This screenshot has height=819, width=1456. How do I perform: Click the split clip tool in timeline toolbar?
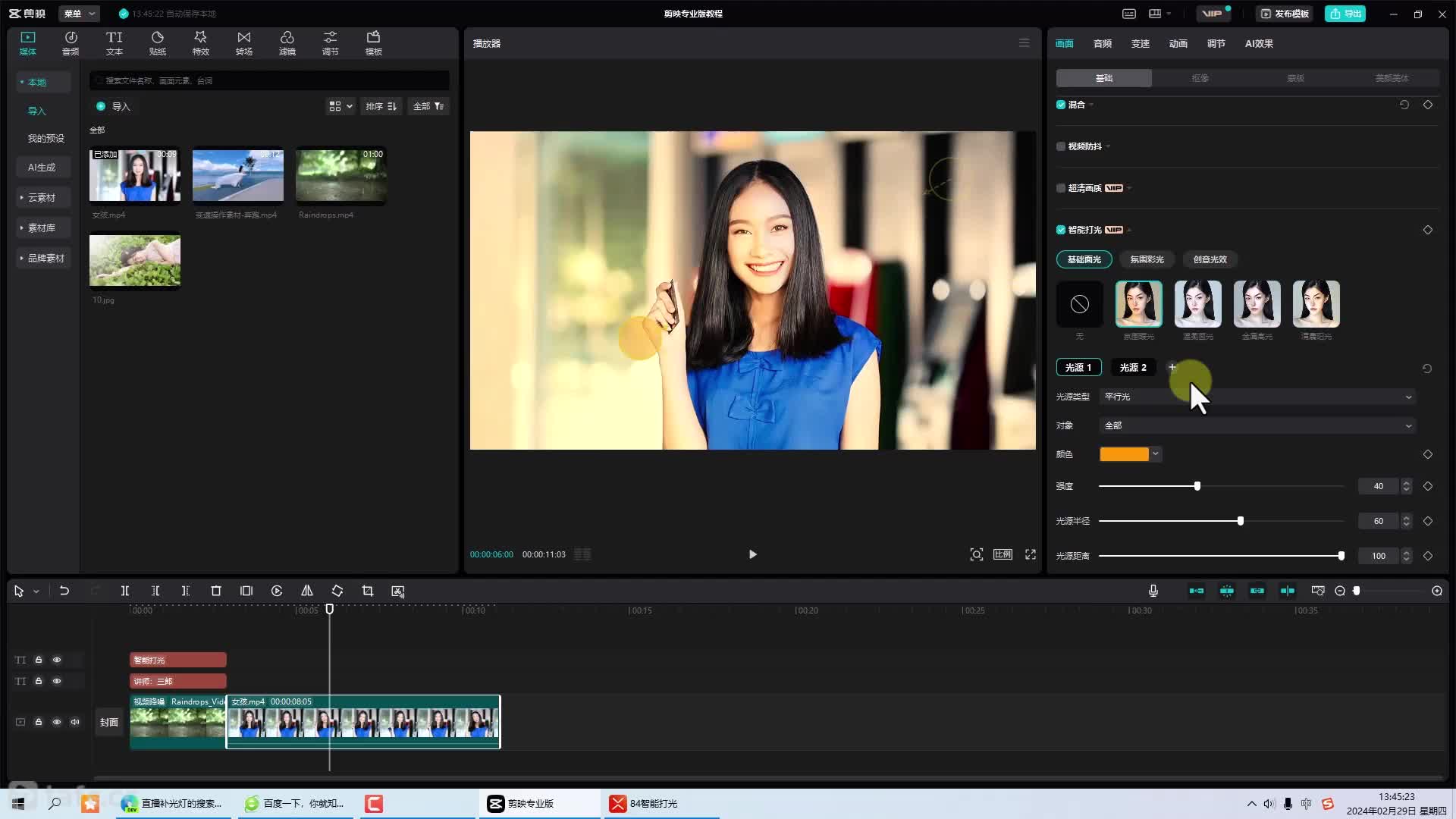(125, 591)
